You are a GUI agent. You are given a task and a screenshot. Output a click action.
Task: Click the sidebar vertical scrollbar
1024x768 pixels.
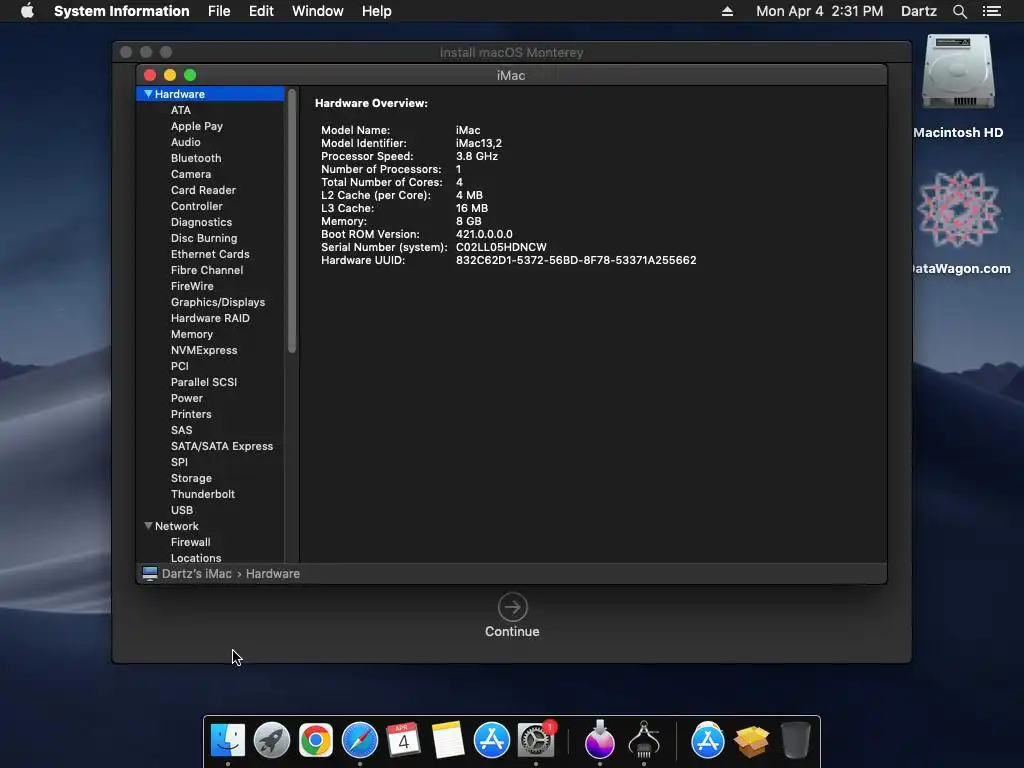(x=292, y=222)
